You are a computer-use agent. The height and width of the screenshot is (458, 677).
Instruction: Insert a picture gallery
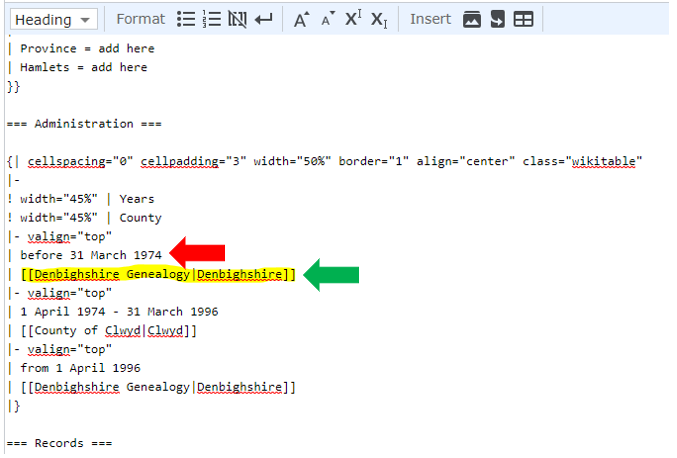click(472, 19)
